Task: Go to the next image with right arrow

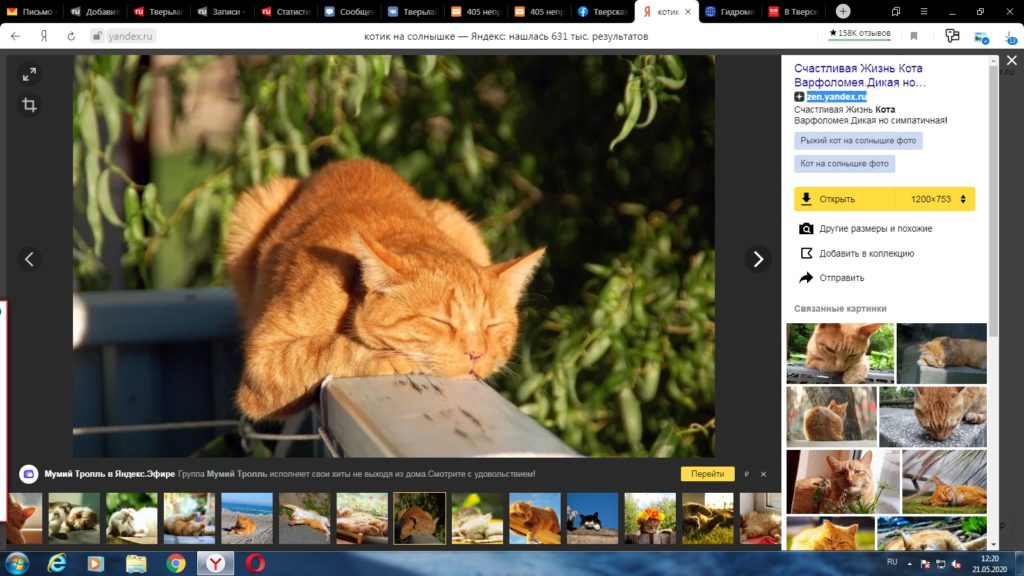Action: coord(758,259)
